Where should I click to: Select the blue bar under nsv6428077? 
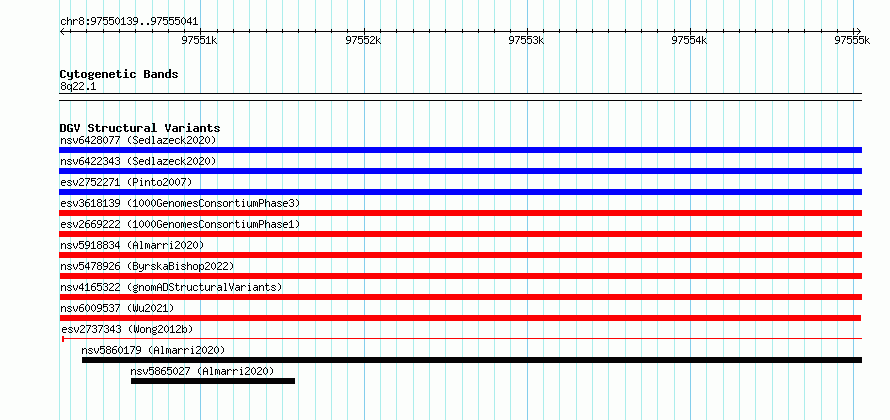pyautogui.click(x=460, y=150)
